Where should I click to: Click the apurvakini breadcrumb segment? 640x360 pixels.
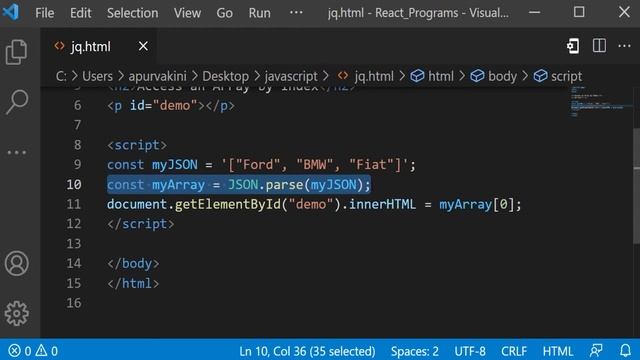point(157,76)
